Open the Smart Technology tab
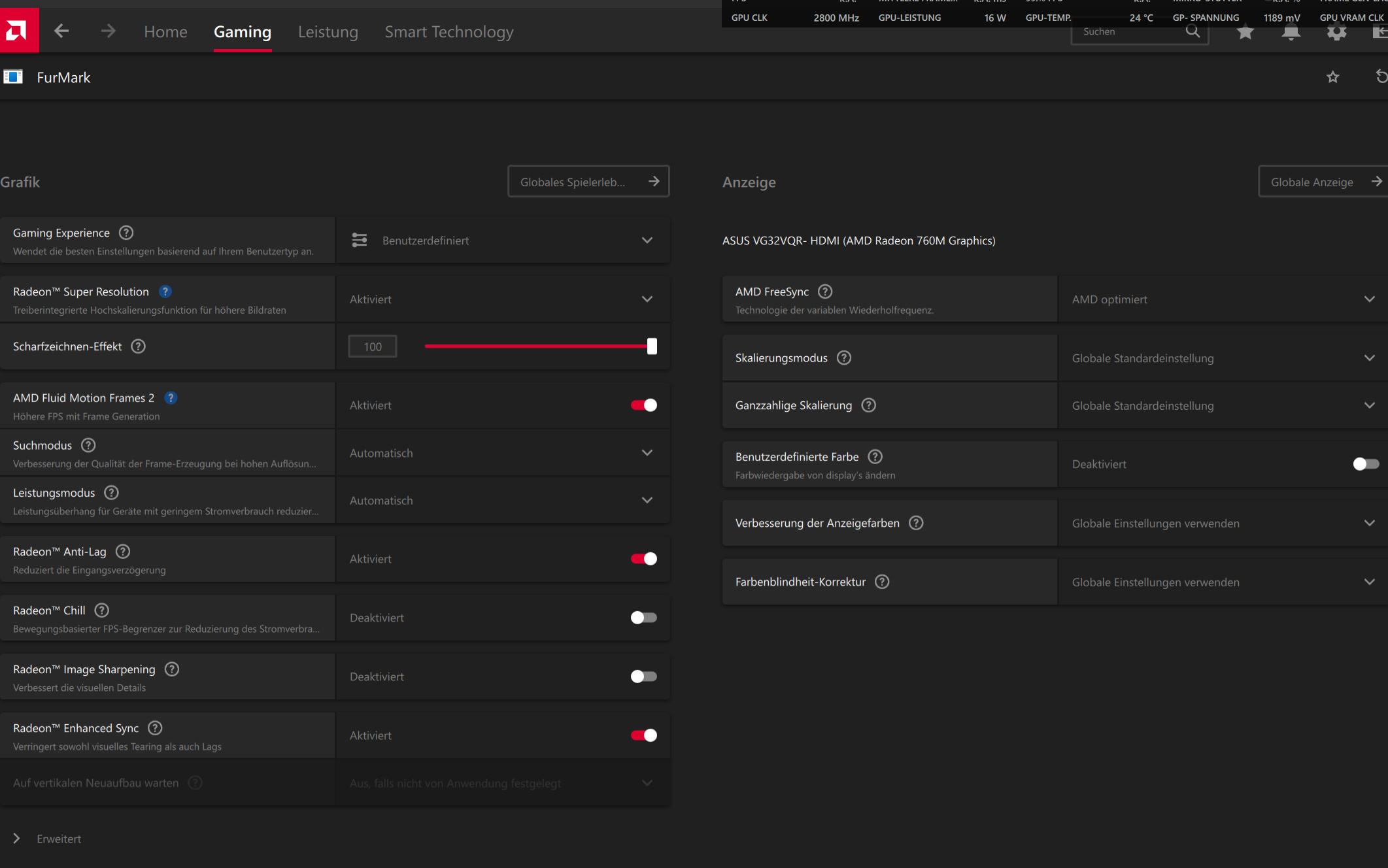The width and height of the screenshot is (1388, 868). pyautogui.click(x=449, y=31)
